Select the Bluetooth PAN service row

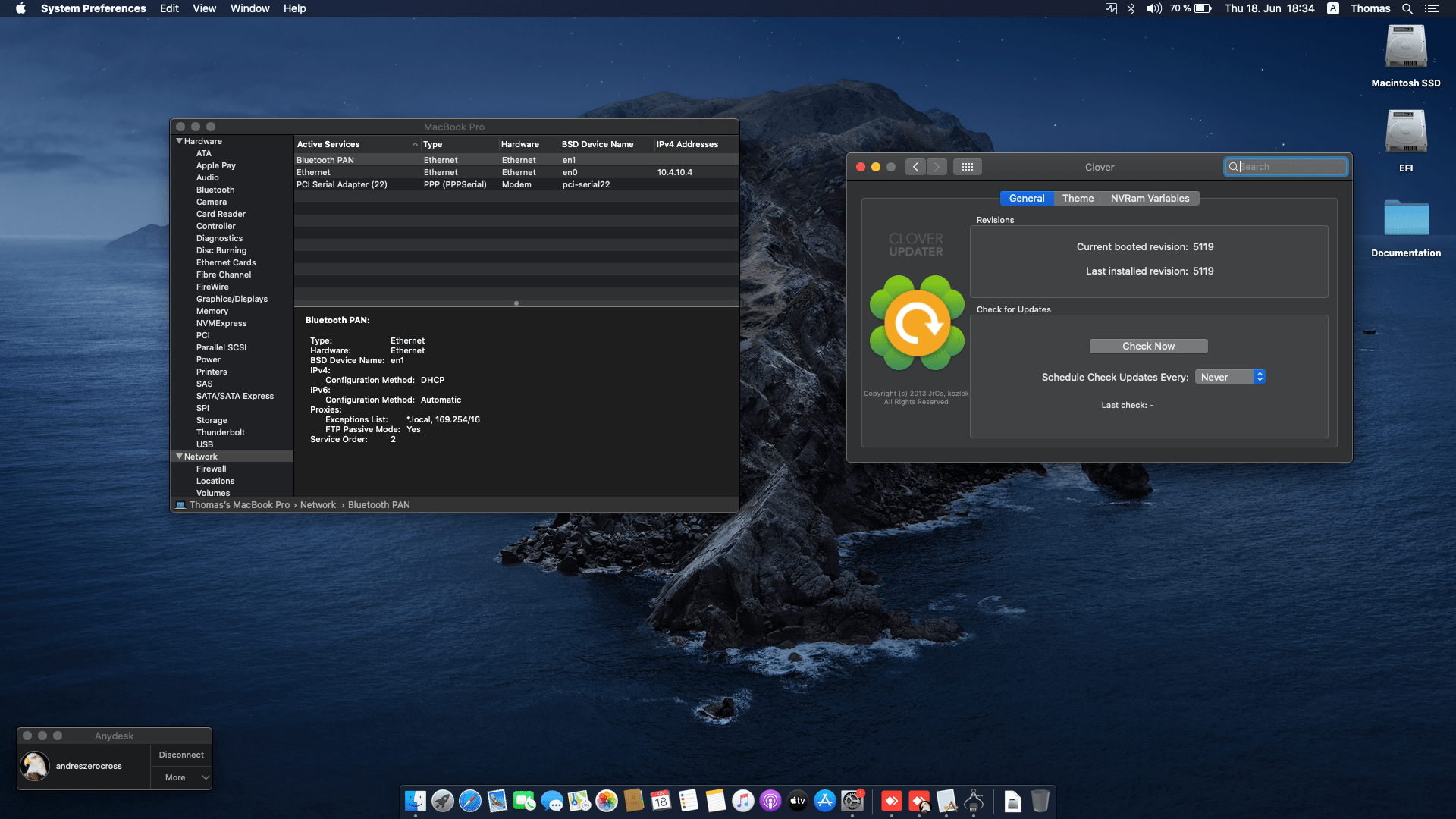[516, 160]
